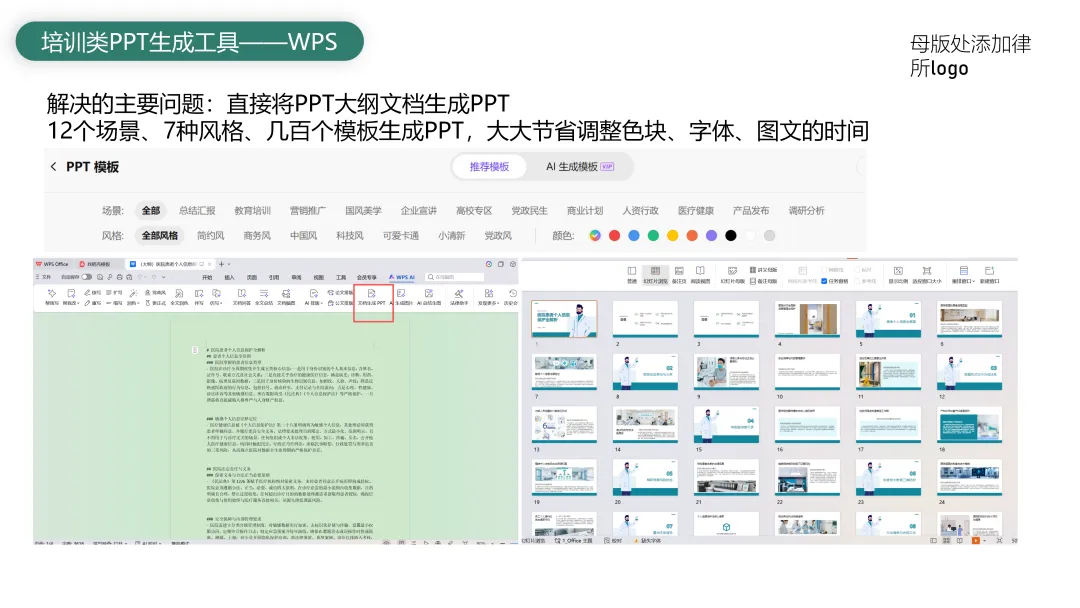
Task: Select the 全部 scene filter
Action: click(x=151, y=211)
